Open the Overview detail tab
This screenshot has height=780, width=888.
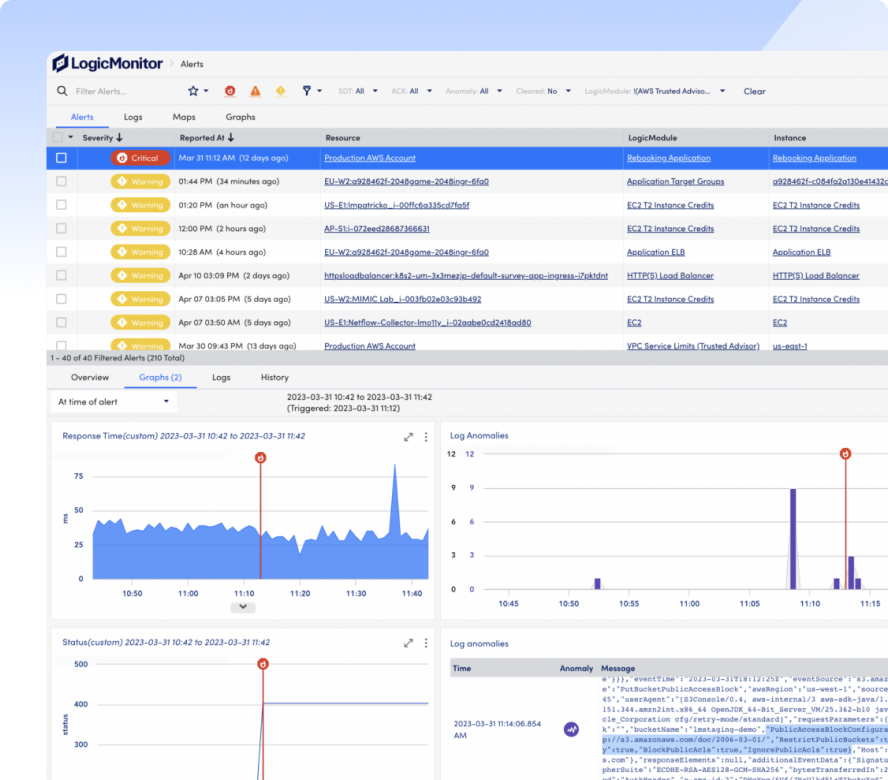pyautogui.click(x=90, y=377)
